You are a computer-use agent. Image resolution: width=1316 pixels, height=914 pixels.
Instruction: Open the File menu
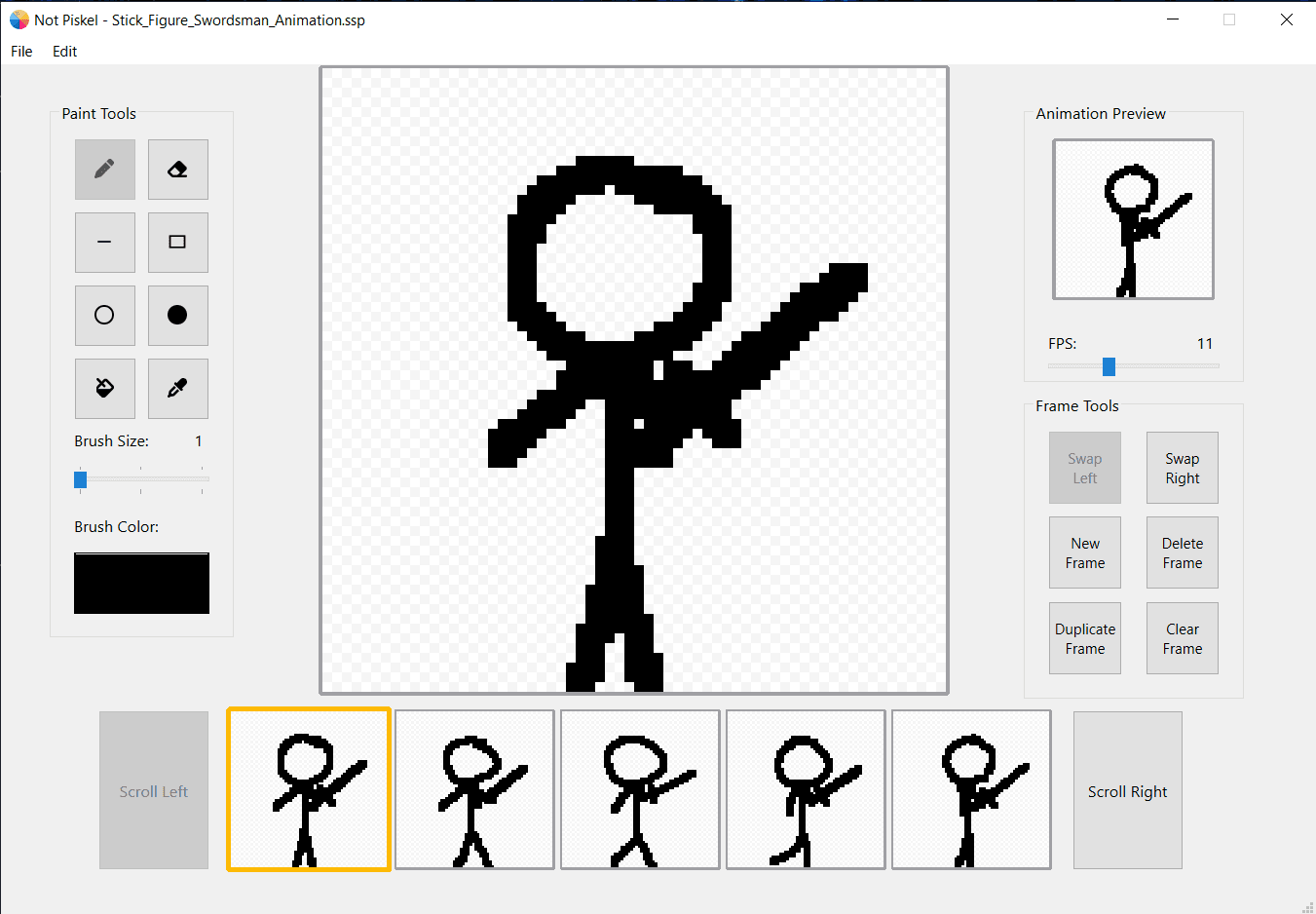coord(21,52)
